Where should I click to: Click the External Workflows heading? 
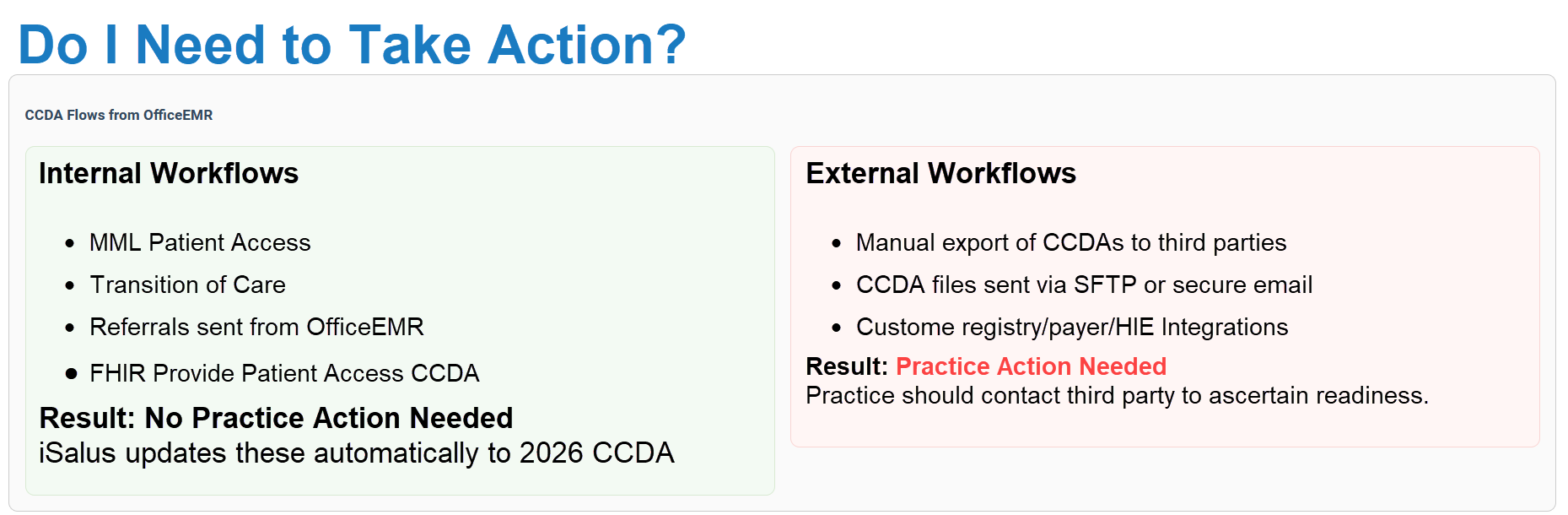pos(941,173)
